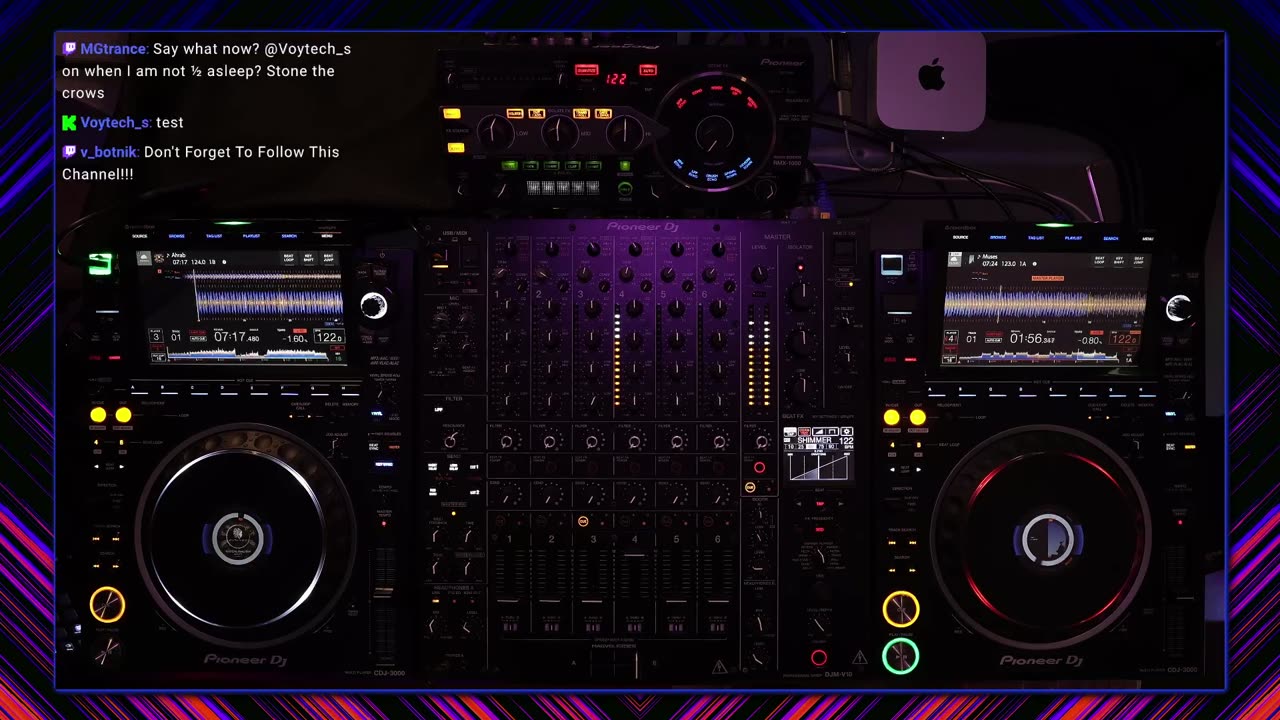Select BROWSE tab on left CDJ

[x=177, y=236]
